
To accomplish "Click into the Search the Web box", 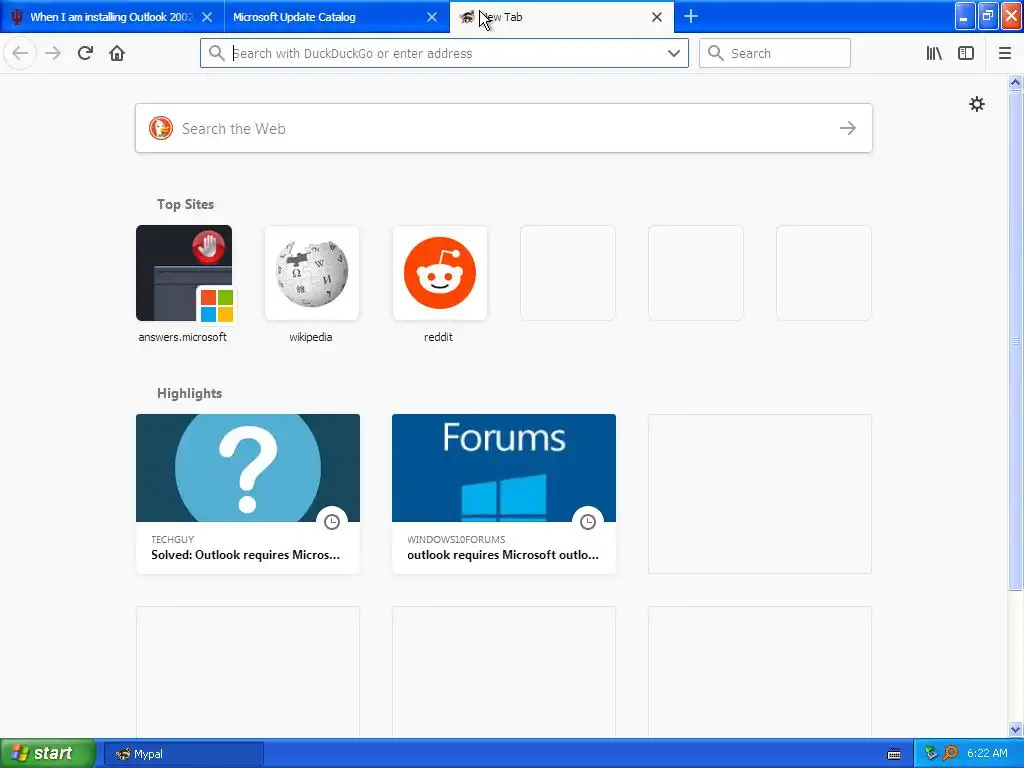I will [x=504, y=128].
